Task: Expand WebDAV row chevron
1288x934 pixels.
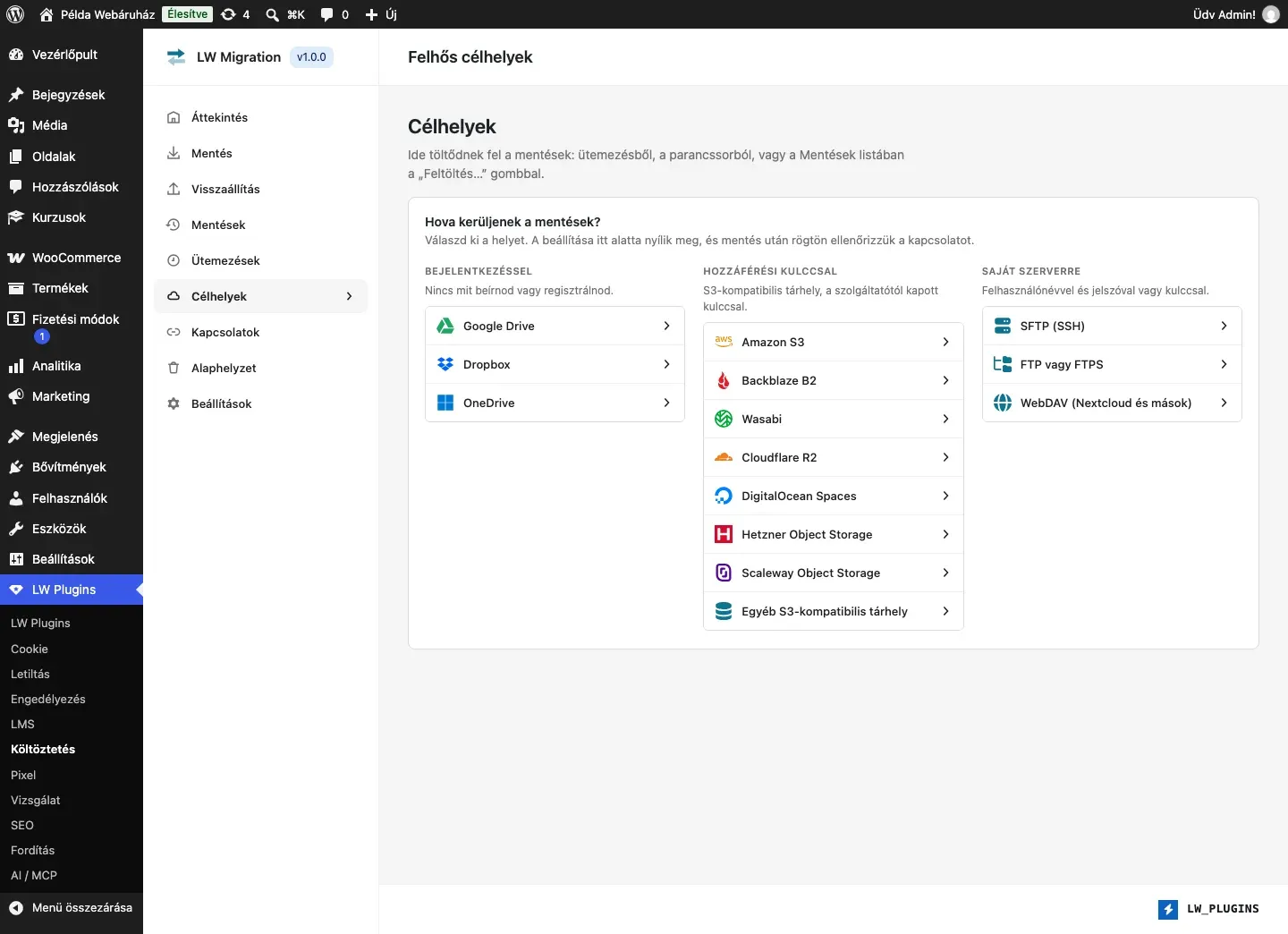Action: point(1224,403)
